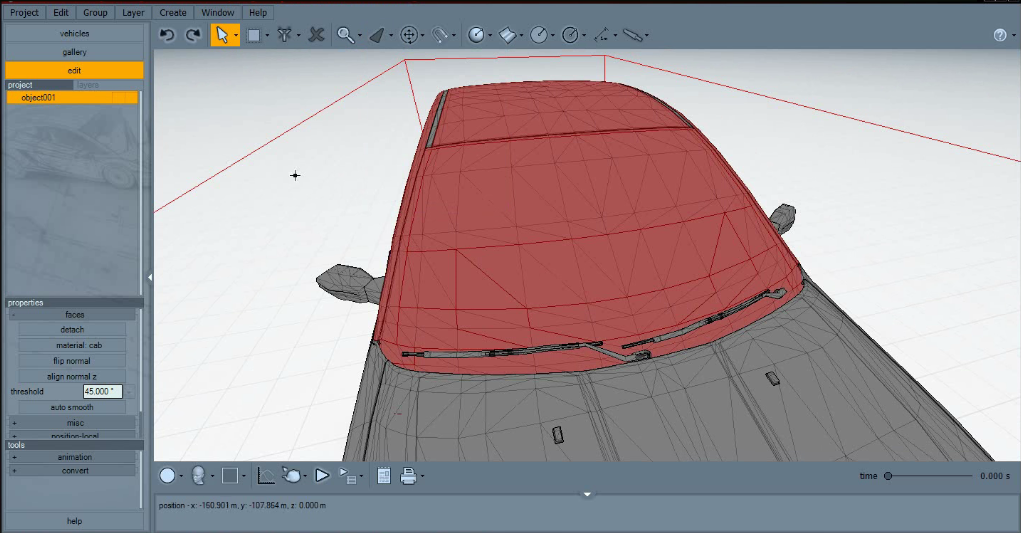Open the Group menu
Viewport: 1021px width, 533px height.
[x=95, y=12]
